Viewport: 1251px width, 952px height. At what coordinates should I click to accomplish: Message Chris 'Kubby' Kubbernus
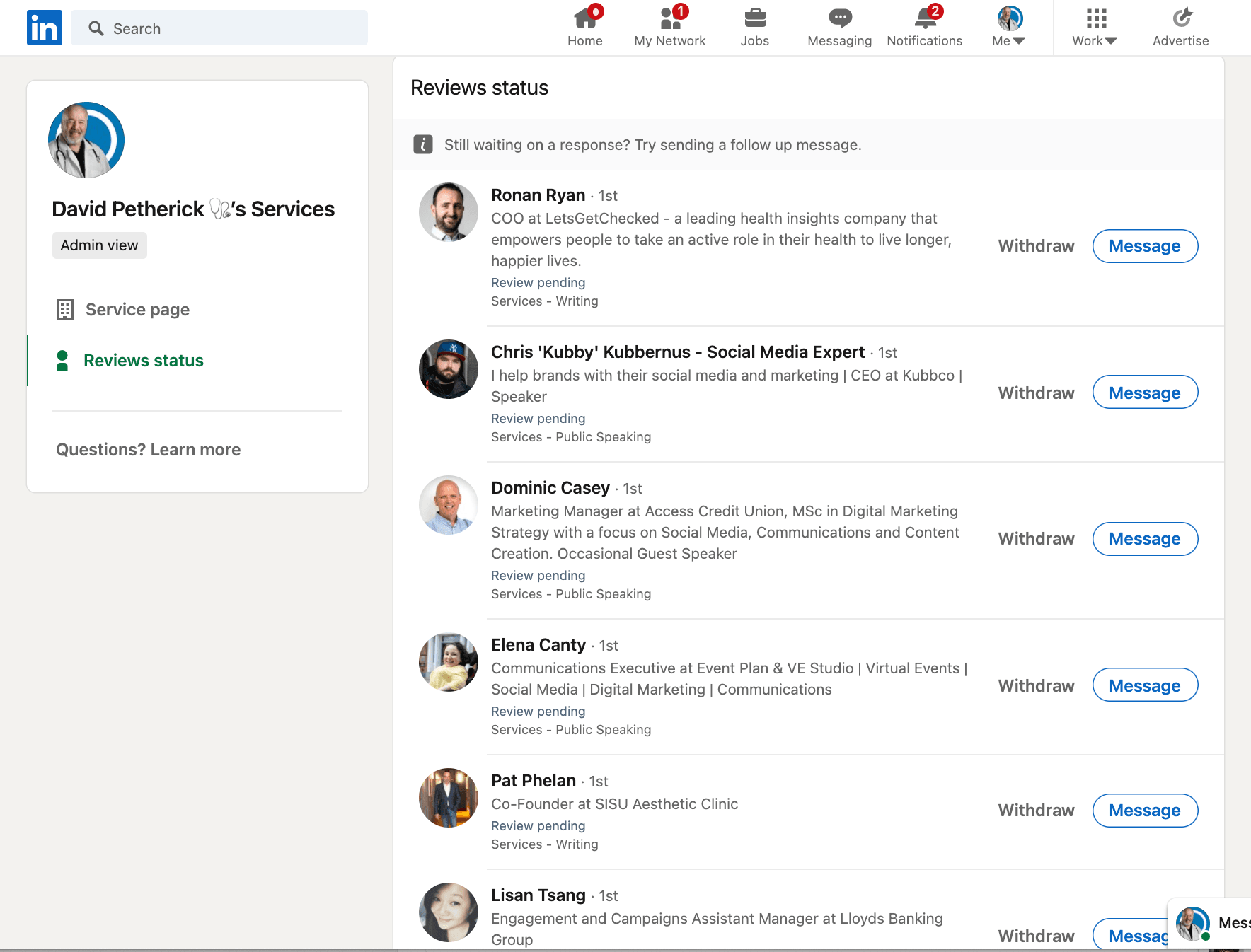(x=1145, y=393)
